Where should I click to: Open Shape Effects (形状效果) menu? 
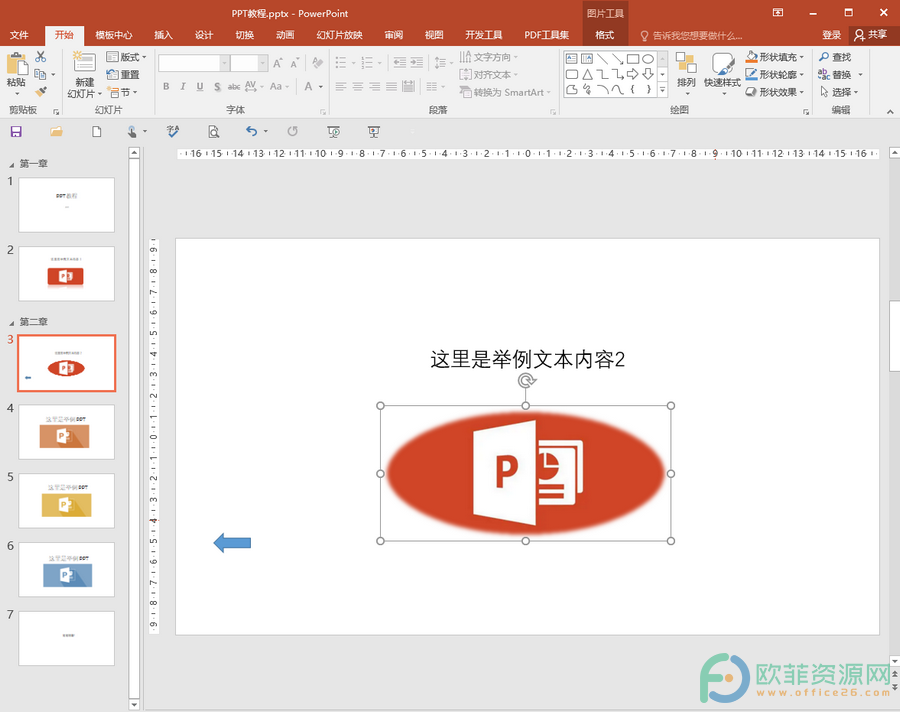click(x=775, y=92)
